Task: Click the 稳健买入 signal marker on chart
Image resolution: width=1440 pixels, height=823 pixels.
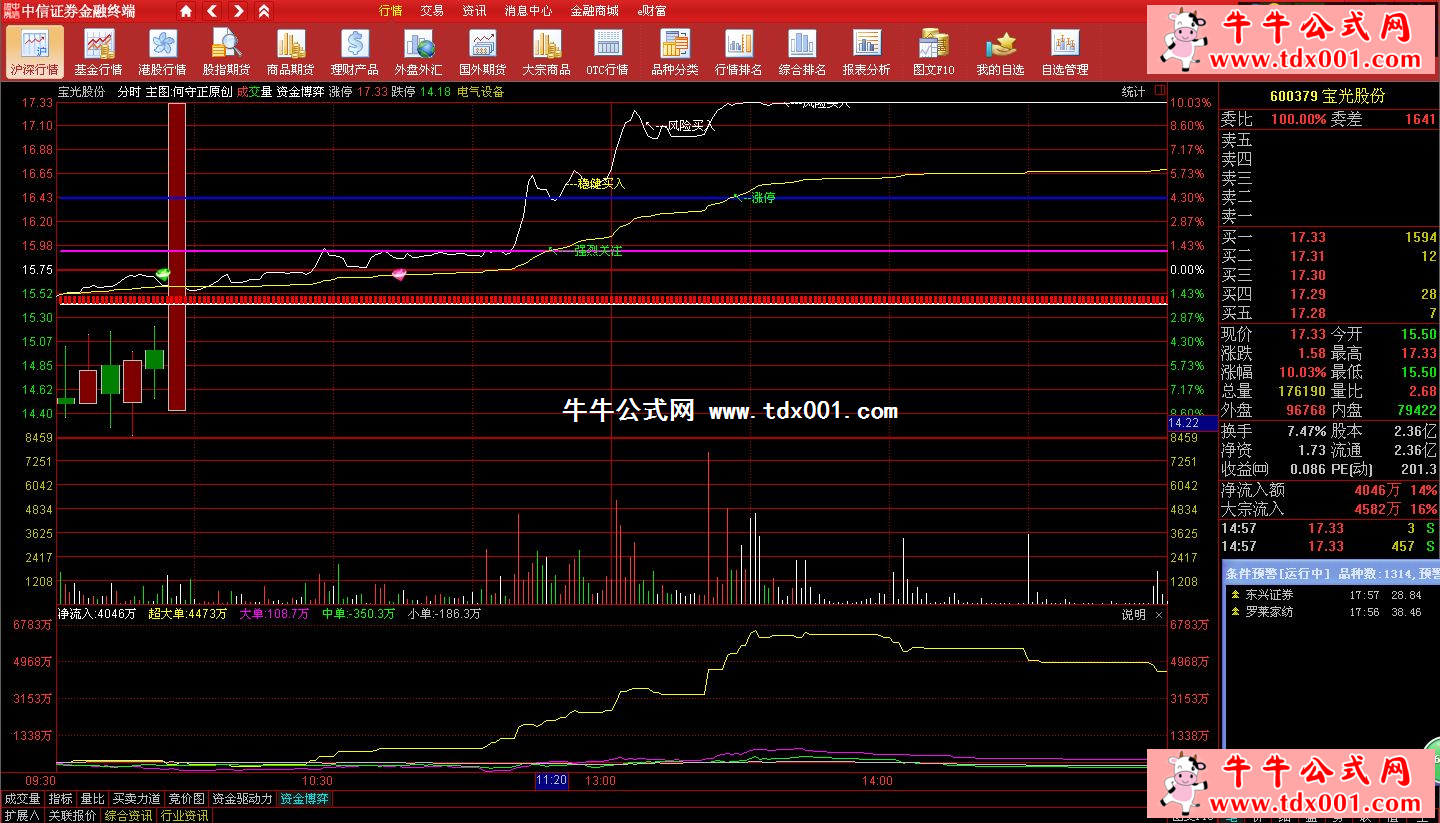Action: [x=601, y=184]
